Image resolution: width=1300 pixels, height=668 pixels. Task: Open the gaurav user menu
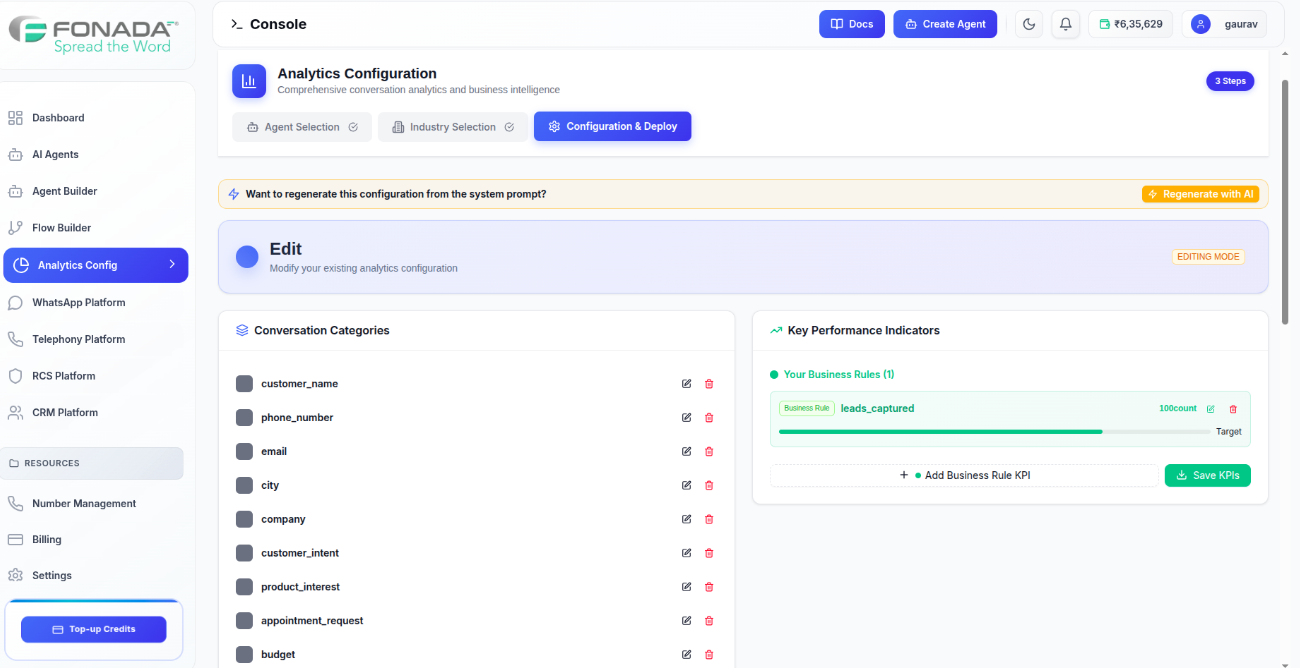(1224, 24)
